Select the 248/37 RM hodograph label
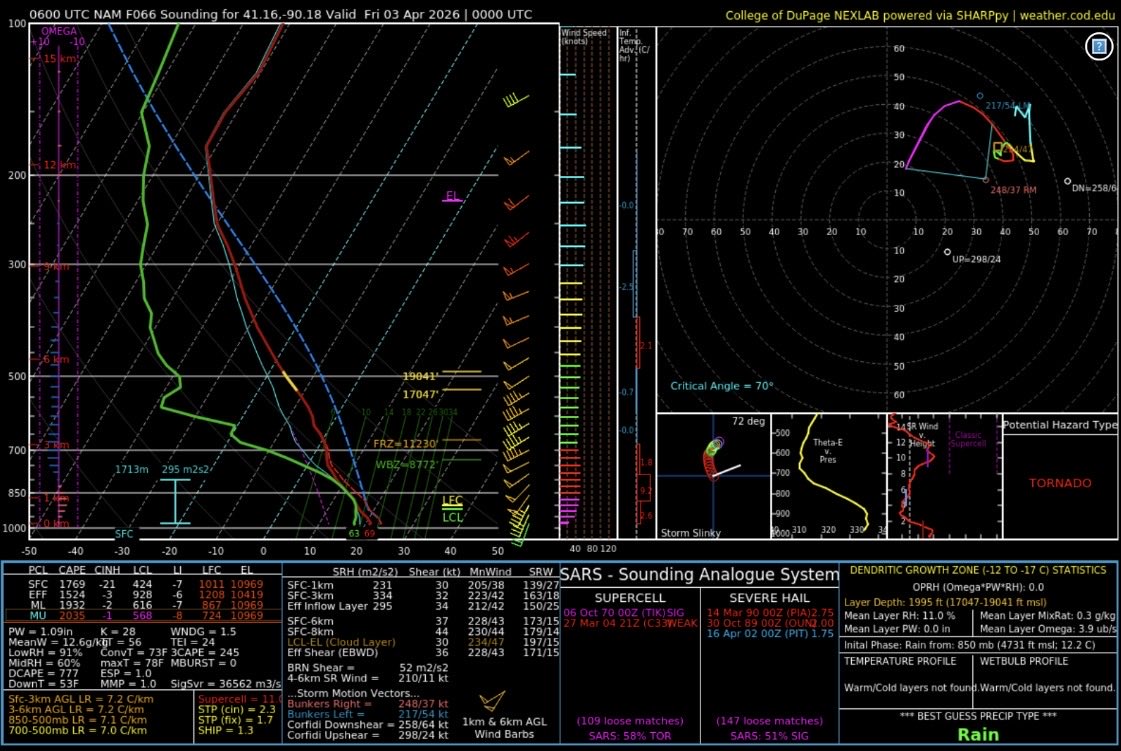Viewport: 1121px width, 751px height. point(1013,190)
